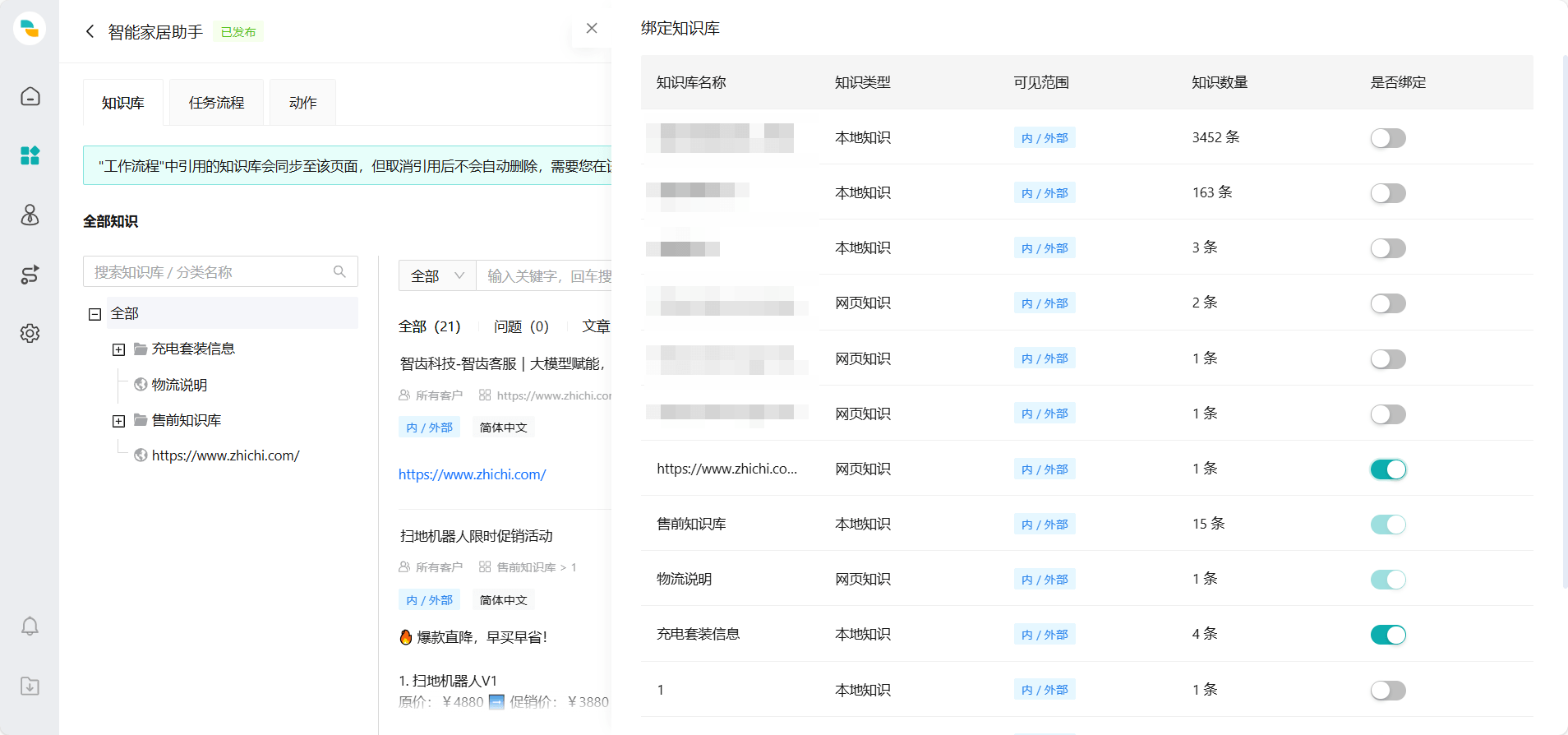Screen dimensions: 1568x735
Task: Click the 简体中文 tag under 扫地机器人 article
Action: 504,600
